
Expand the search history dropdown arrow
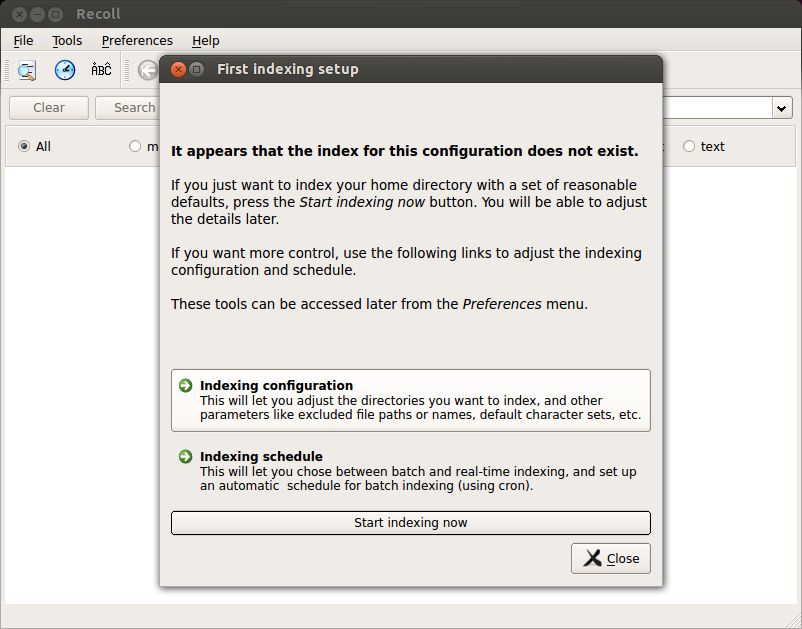tap(782, 108)
